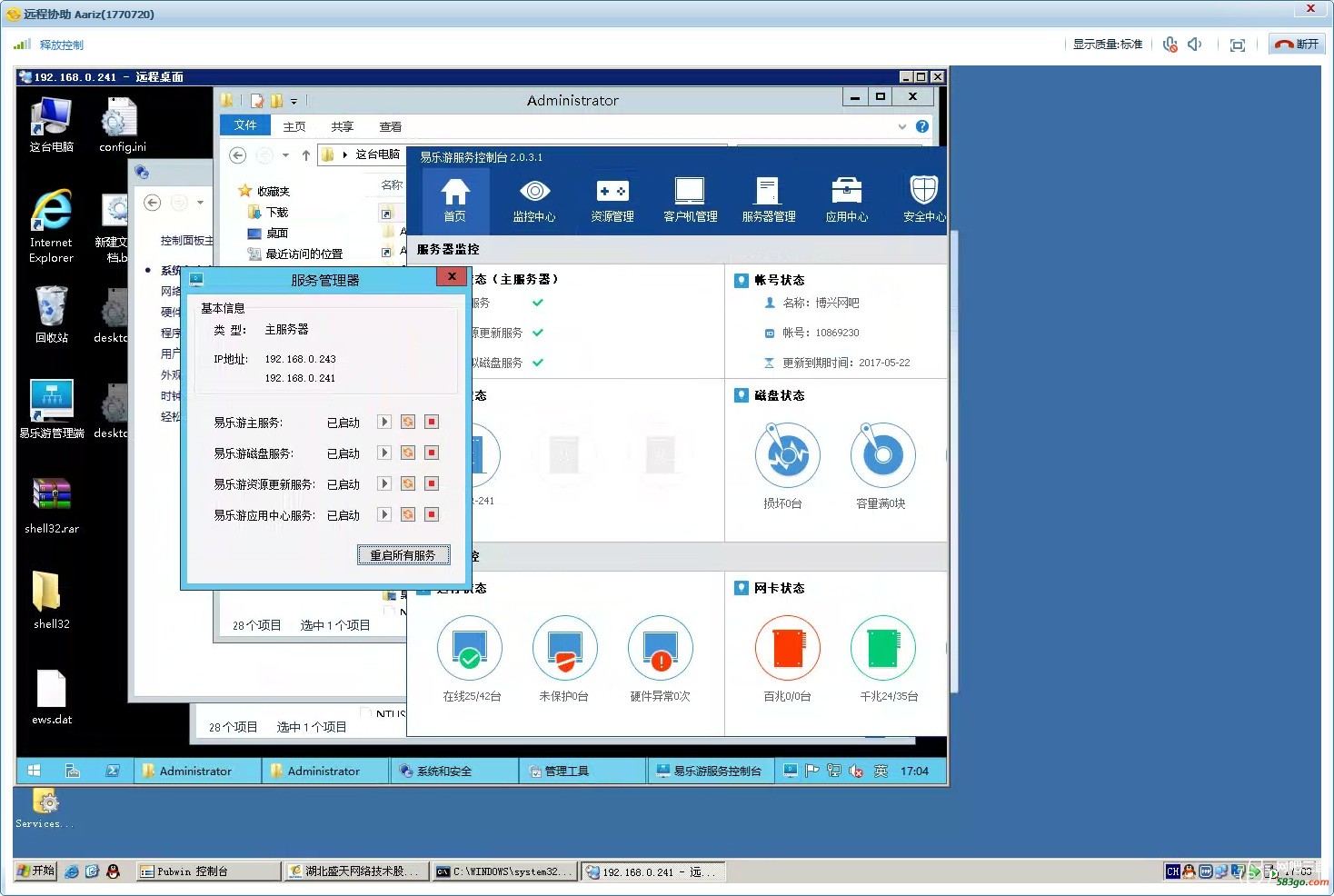
Task: Stop the 易乐游应用中心服务 service
Action: tap(432, 514)
